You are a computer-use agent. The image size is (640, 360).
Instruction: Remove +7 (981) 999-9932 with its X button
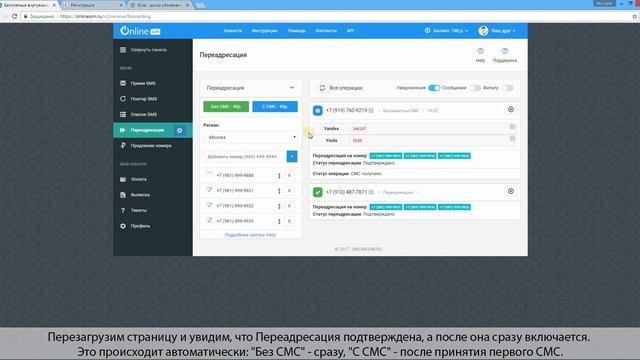click(289, 206)
